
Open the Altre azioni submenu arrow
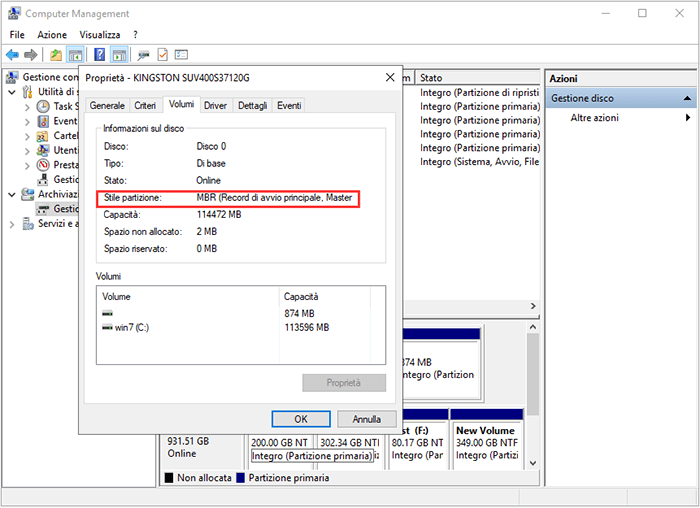688,118
